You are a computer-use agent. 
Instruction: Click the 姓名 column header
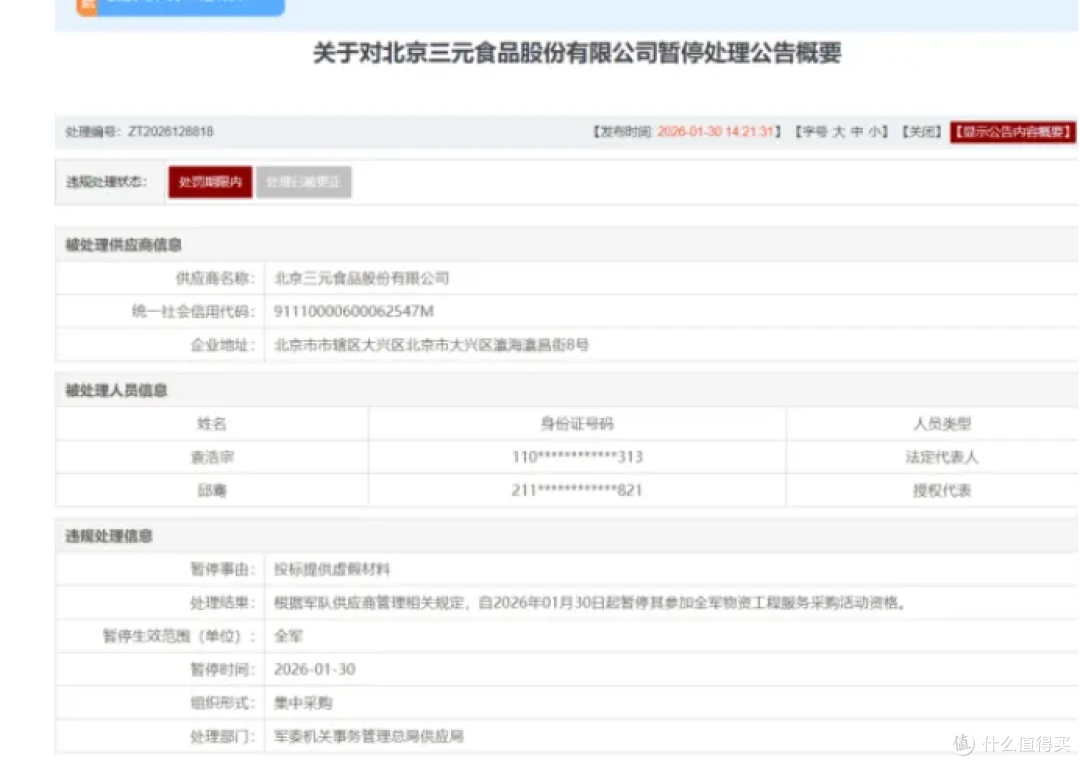(x=211, y=424)
